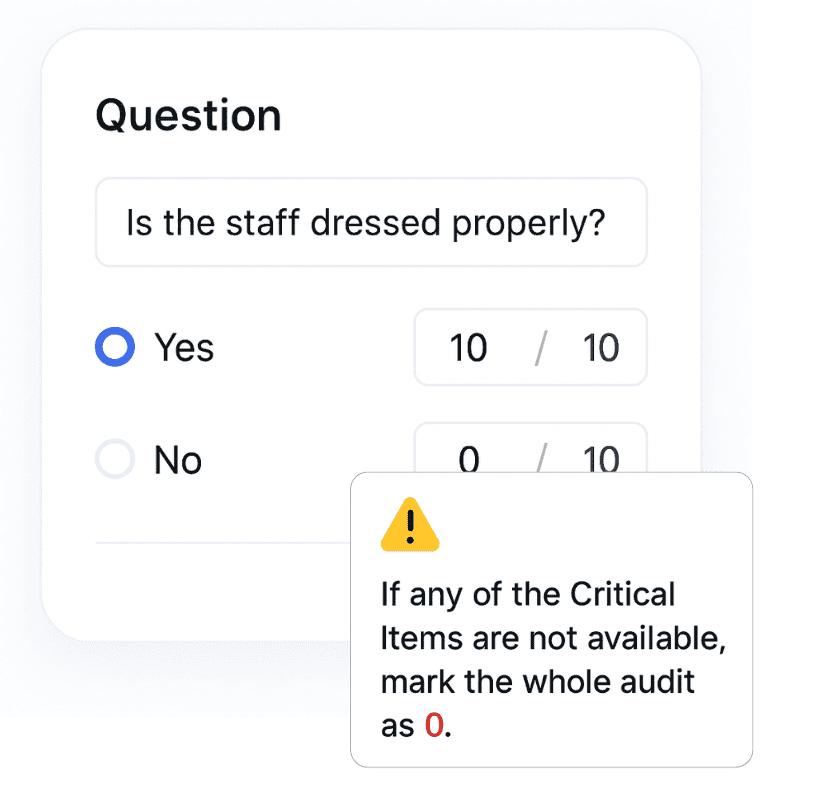Click the slash in the Yes score box
813x806 pixels.
point(541,348)
